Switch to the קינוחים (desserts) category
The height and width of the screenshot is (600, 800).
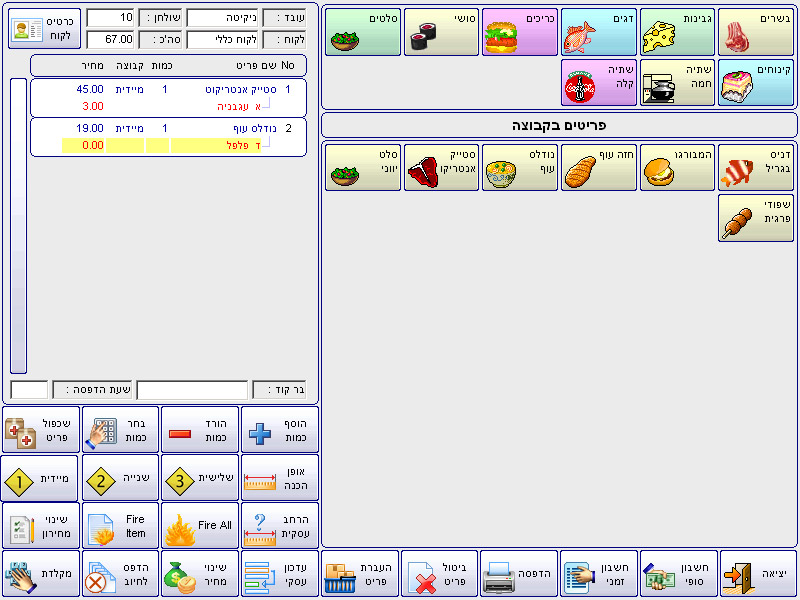[757, 82]
